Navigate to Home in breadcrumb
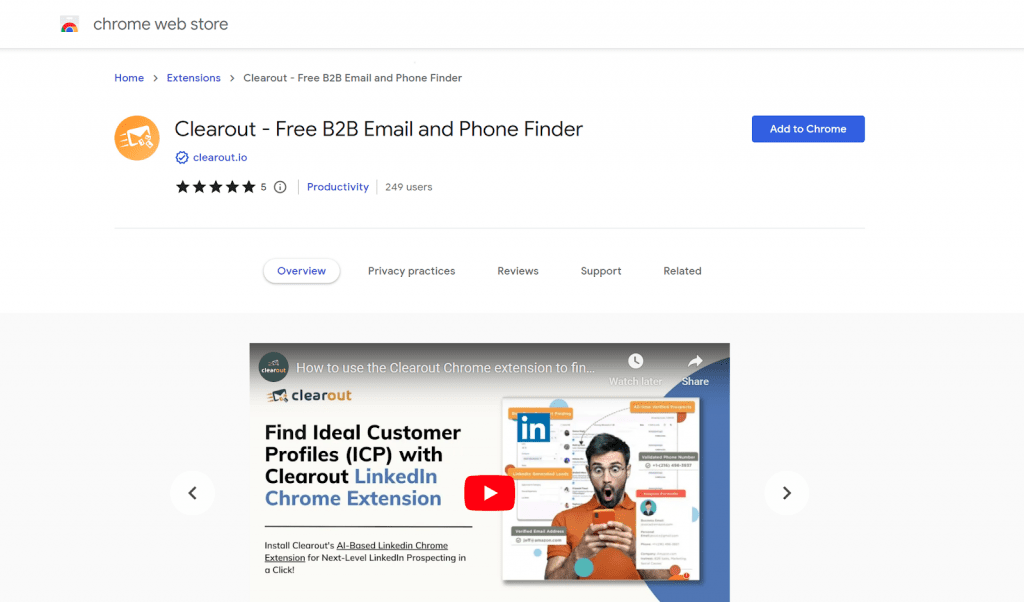 pos(129,78)
